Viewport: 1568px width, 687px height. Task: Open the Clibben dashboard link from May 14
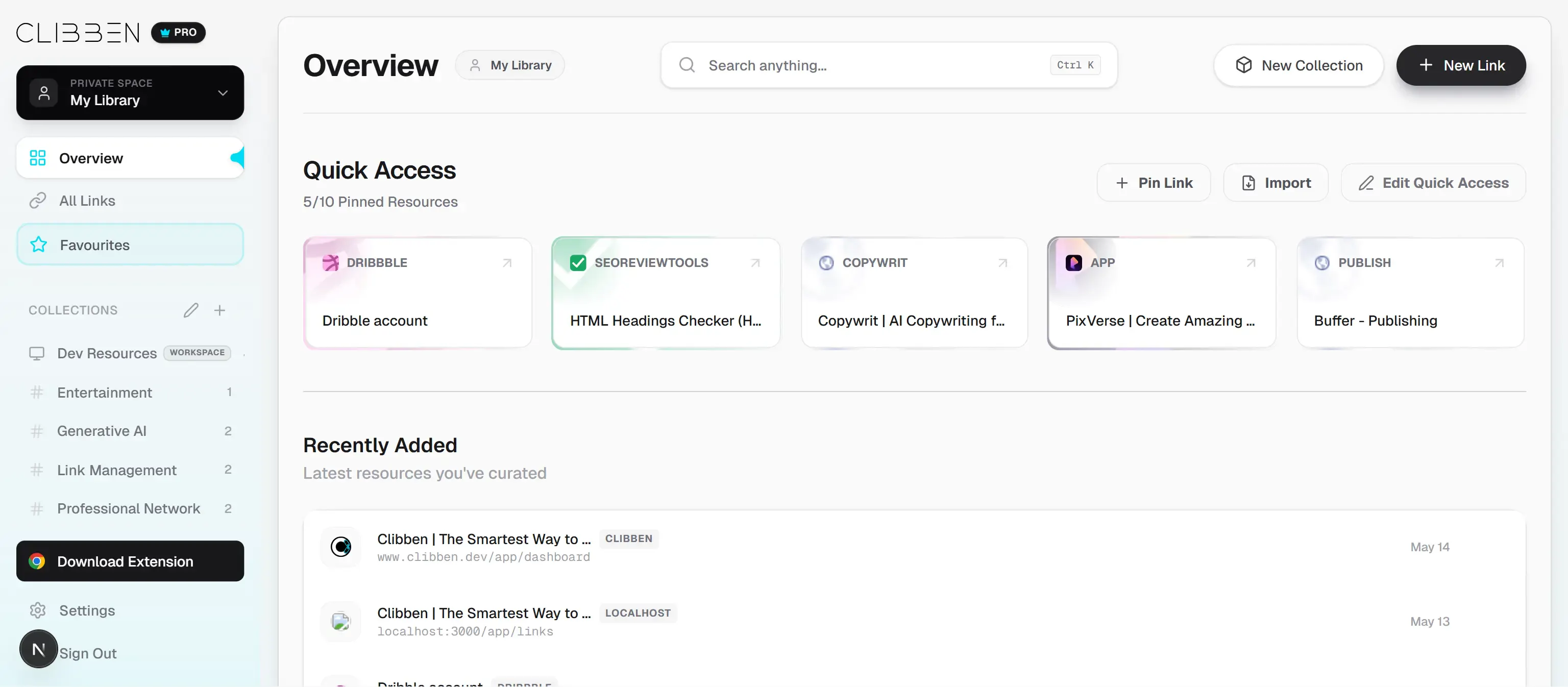[914, 547]
